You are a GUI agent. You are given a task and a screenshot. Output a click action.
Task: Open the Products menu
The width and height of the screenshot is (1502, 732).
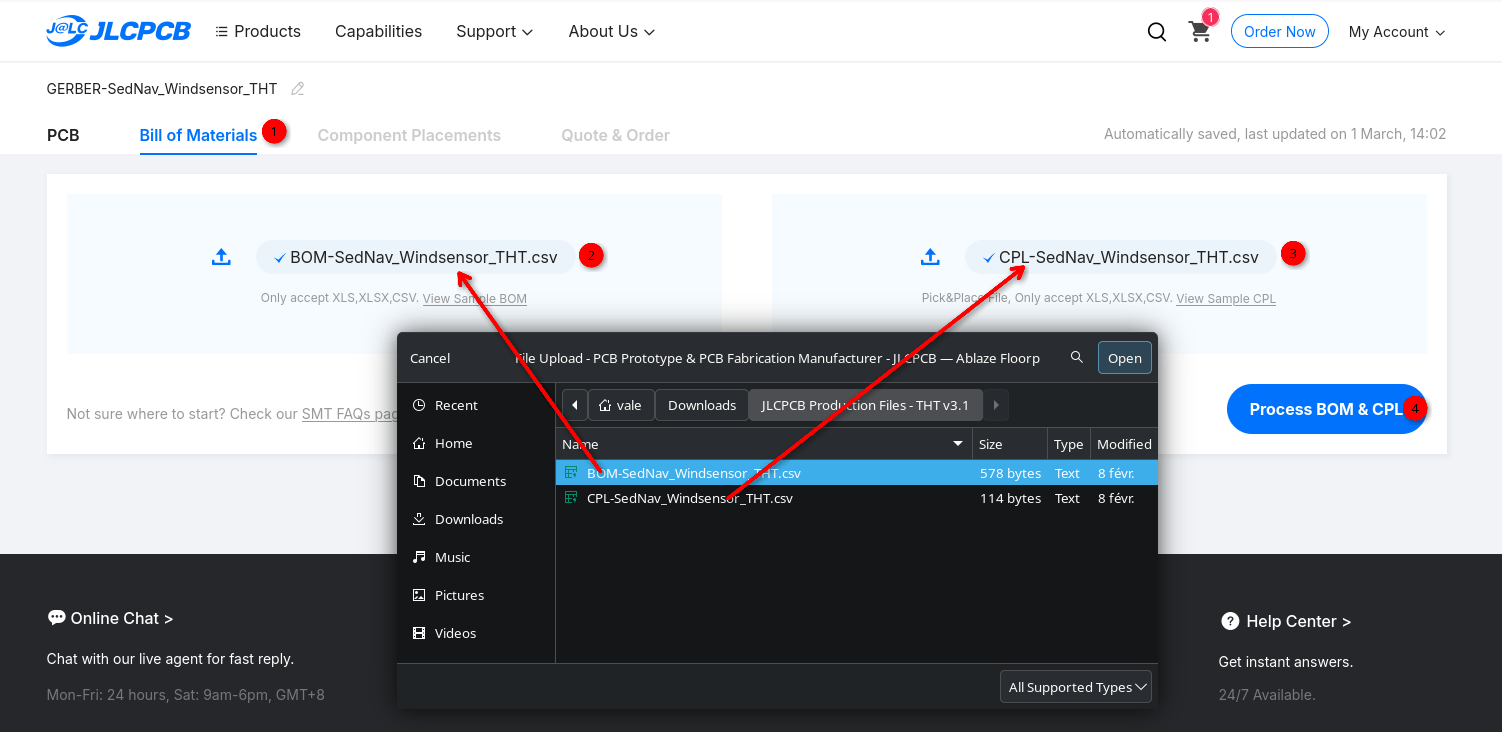click(258, 32)
